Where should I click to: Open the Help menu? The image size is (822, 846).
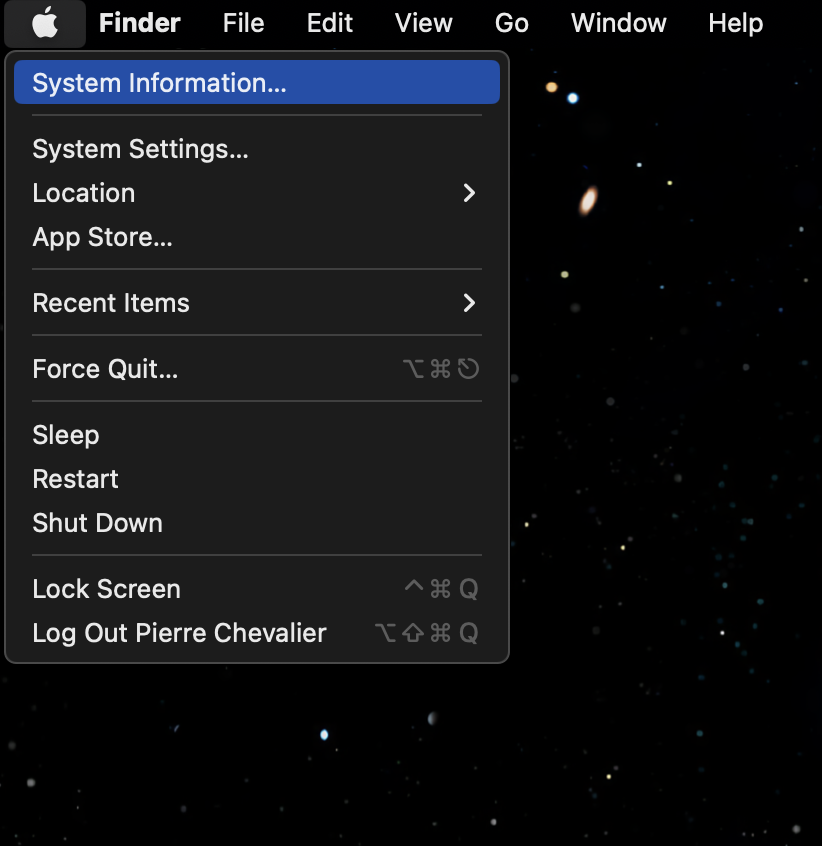[x=736, y=23]
